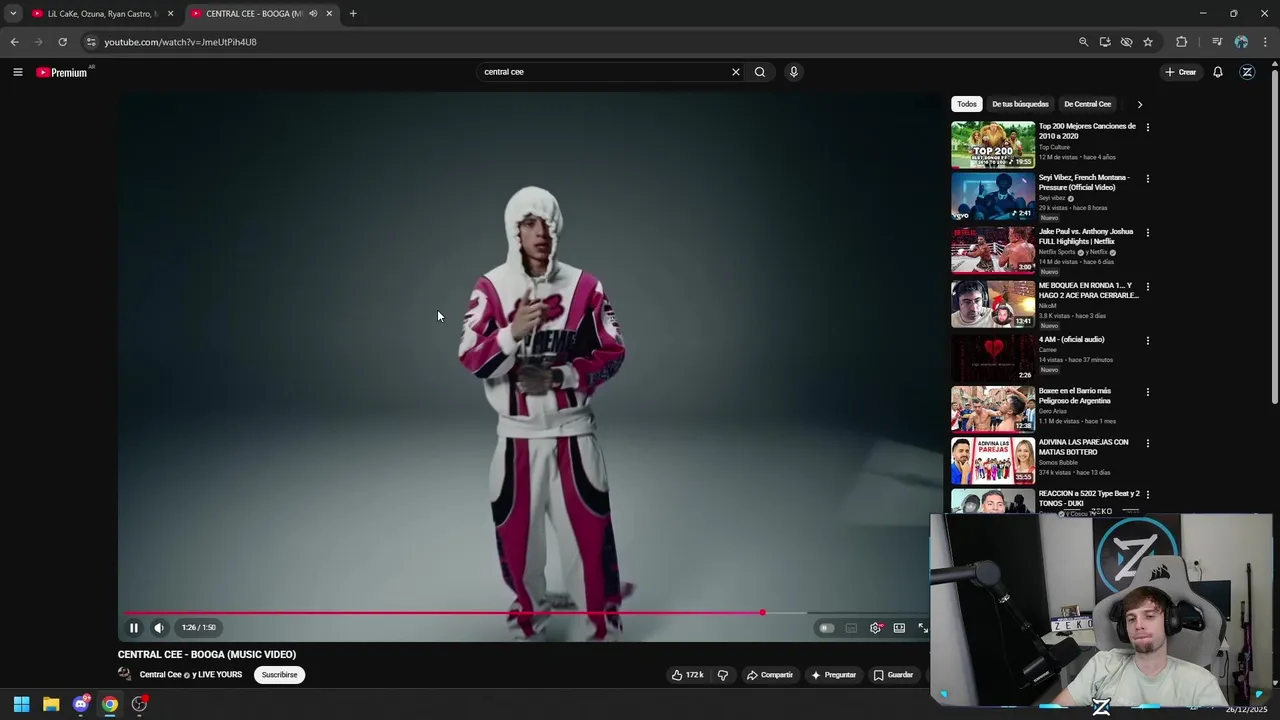
Task: View site information icon in address bar
Action: tap(91, 42)
